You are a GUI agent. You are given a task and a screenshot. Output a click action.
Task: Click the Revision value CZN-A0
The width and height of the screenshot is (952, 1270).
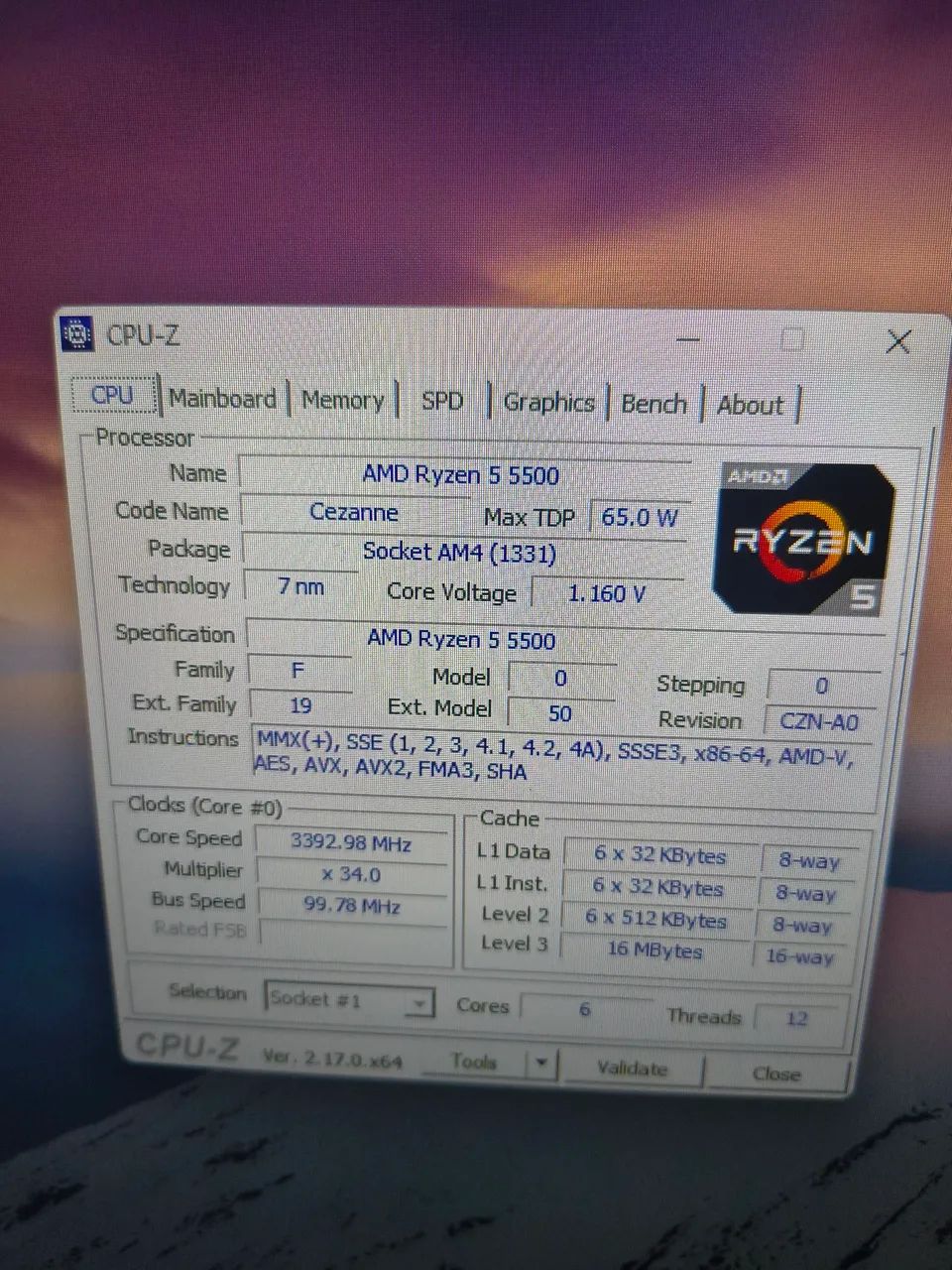click(x=819, y=721)
